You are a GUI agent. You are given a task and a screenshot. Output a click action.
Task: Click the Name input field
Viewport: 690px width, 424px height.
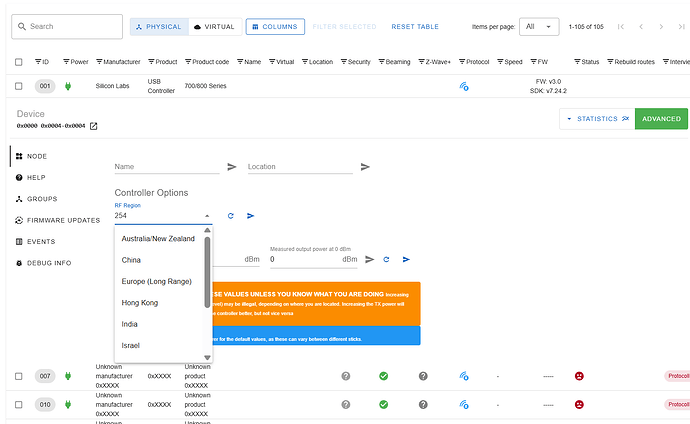(x=167, y=167)
